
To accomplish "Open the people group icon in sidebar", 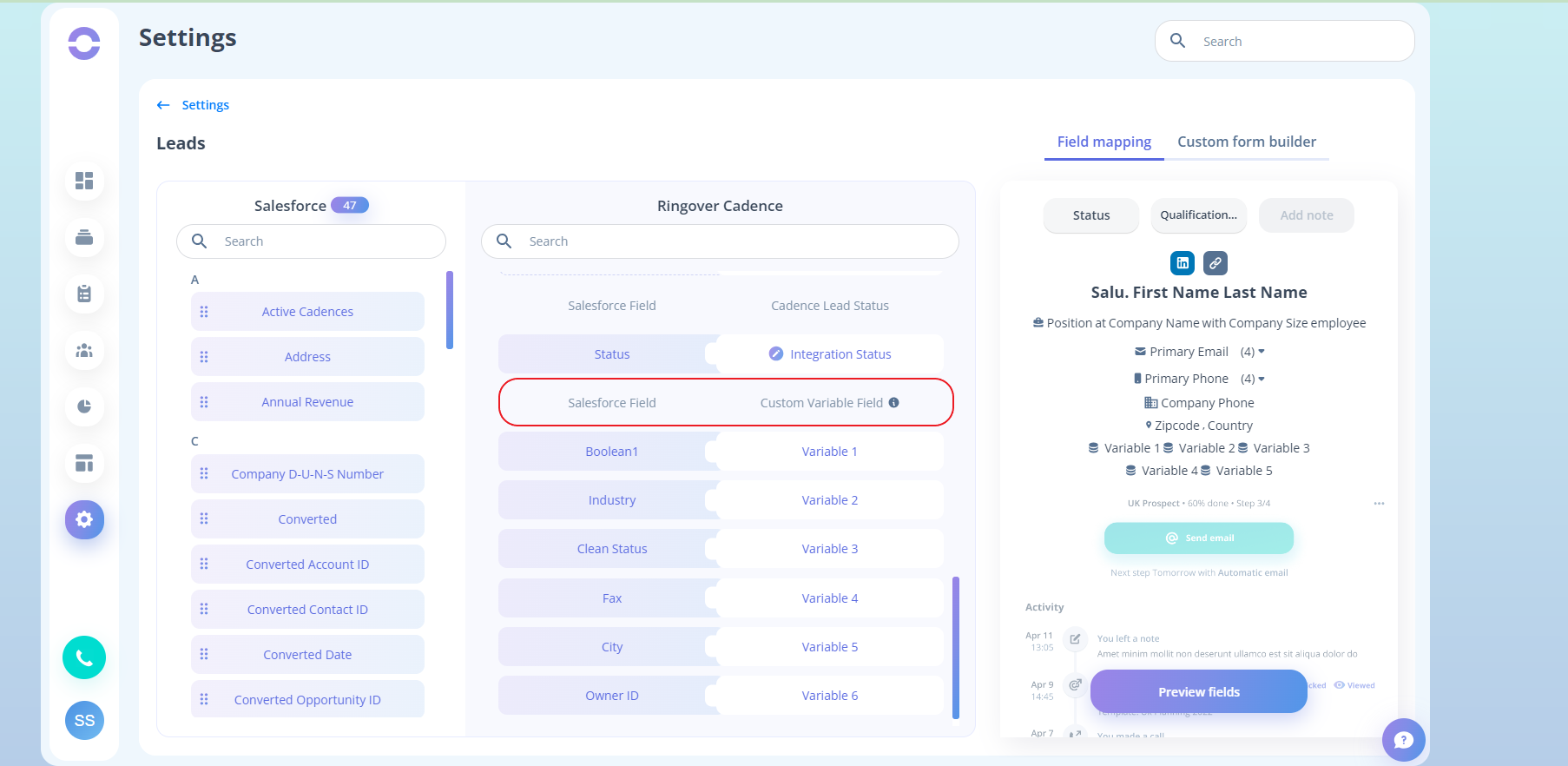I will (84, 350).
